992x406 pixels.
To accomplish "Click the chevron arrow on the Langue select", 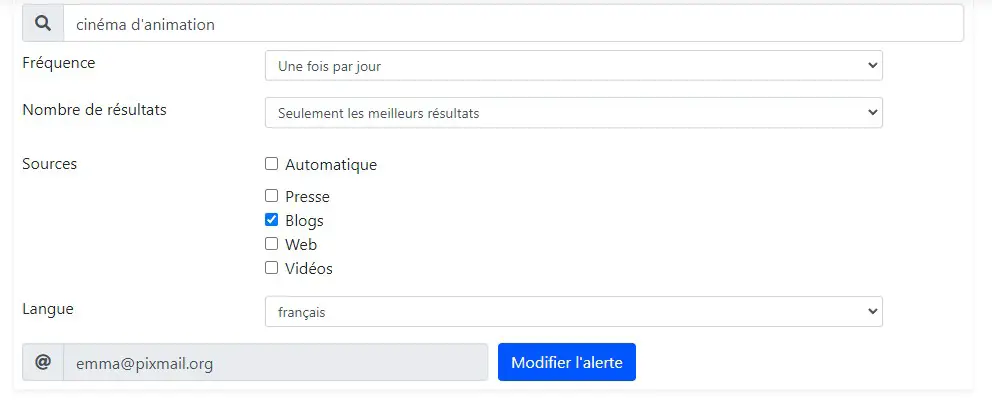I will 872,312.
